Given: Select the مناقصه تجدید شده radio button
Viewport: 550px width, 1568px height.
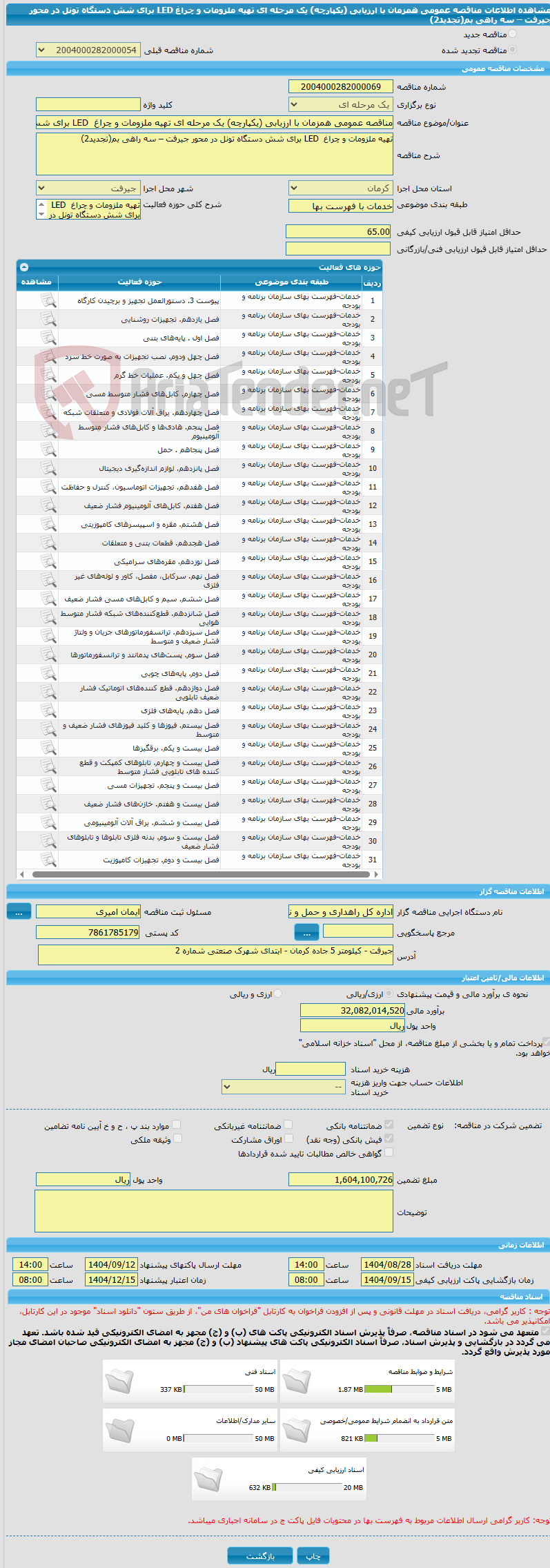Looking at the screenshot, I should click(x=512, y=50).
